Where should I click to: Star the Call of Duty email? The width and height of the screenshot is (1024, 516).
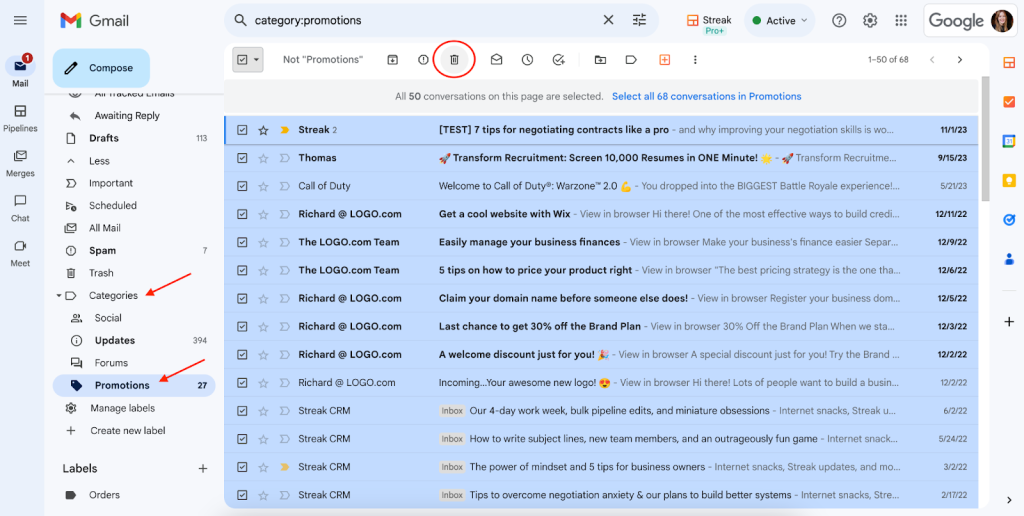[263, 186]
